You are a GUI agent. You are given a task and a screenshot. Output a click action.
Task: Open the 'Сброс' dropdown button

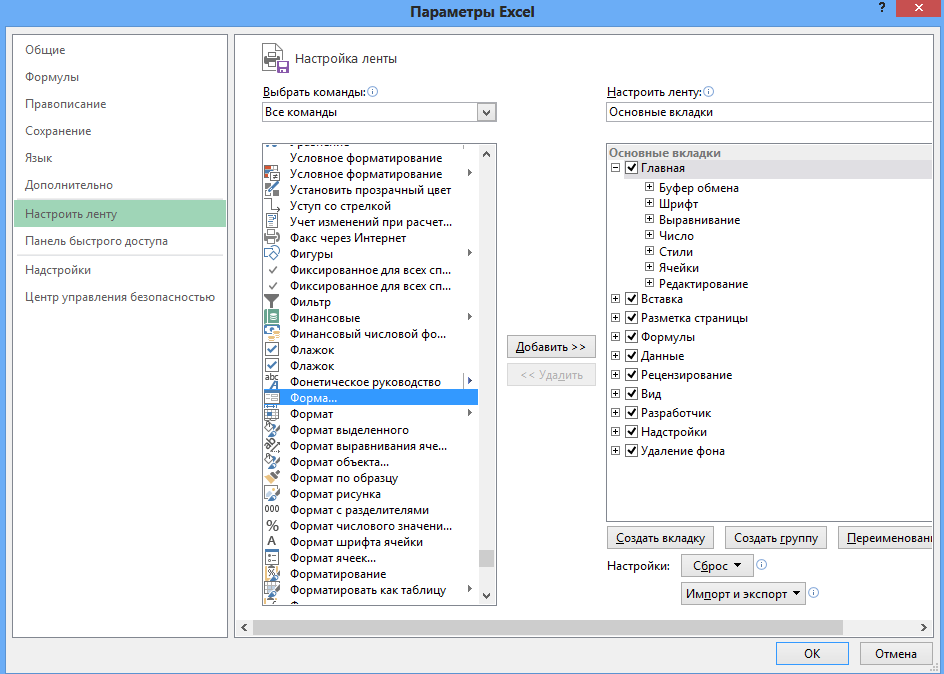717,566
